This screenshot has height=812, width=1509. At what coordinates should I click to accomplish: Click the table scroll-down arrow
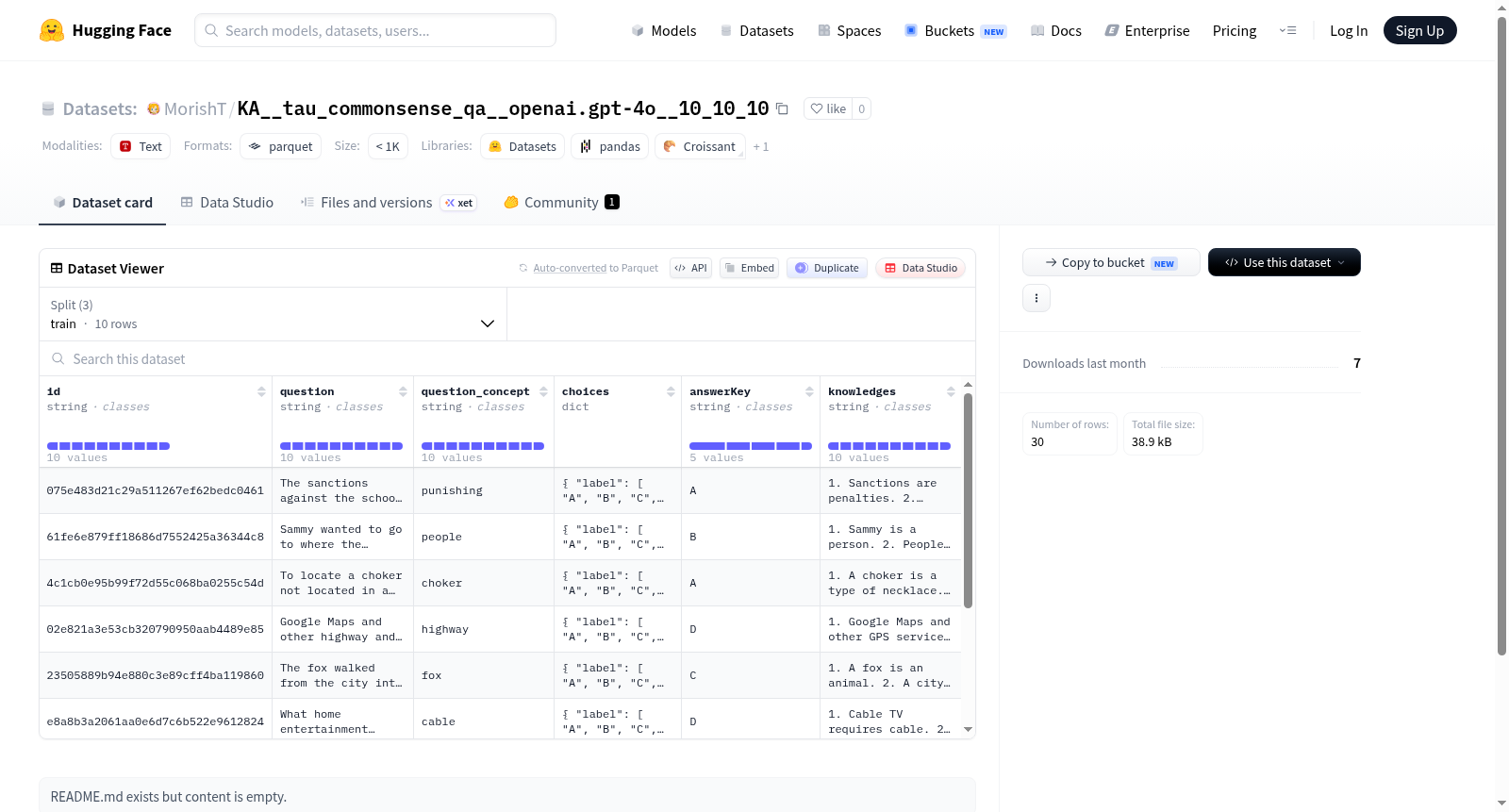(x=968, y=729)
